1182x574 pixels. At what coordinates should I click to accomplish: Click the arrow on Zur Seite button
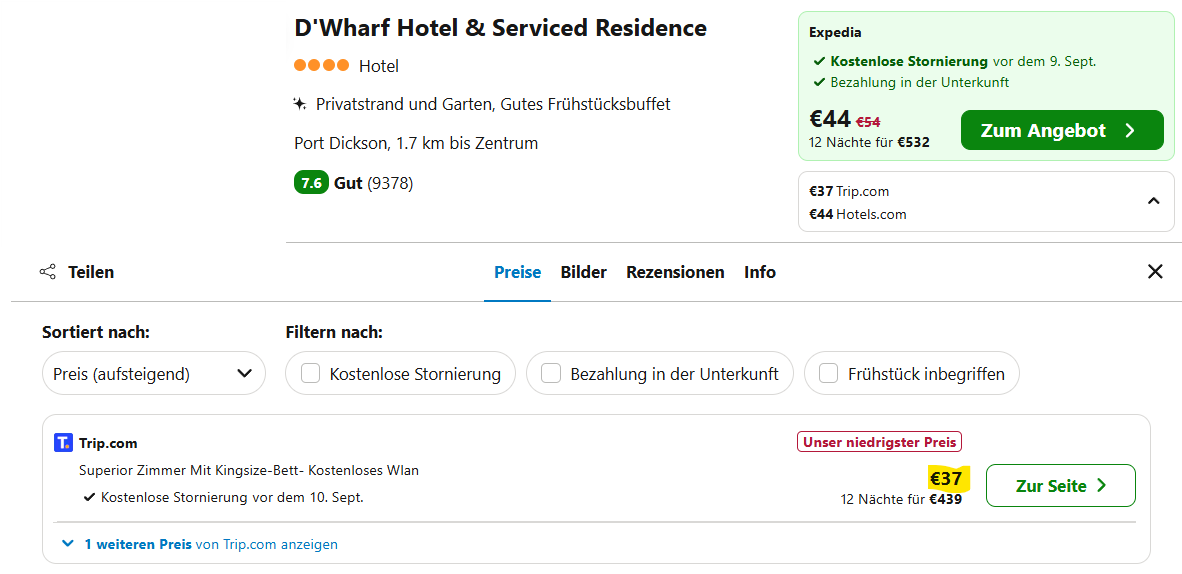(1102, 486)
